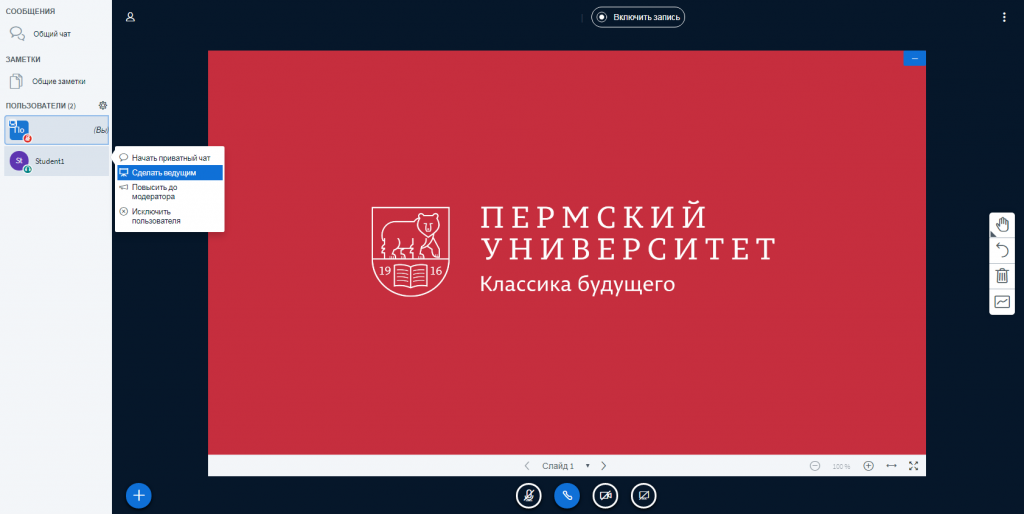Viewport: 1024px width, 514px height.
Task: Minimize the presentation with minus button
Action: tap(914, 58)
